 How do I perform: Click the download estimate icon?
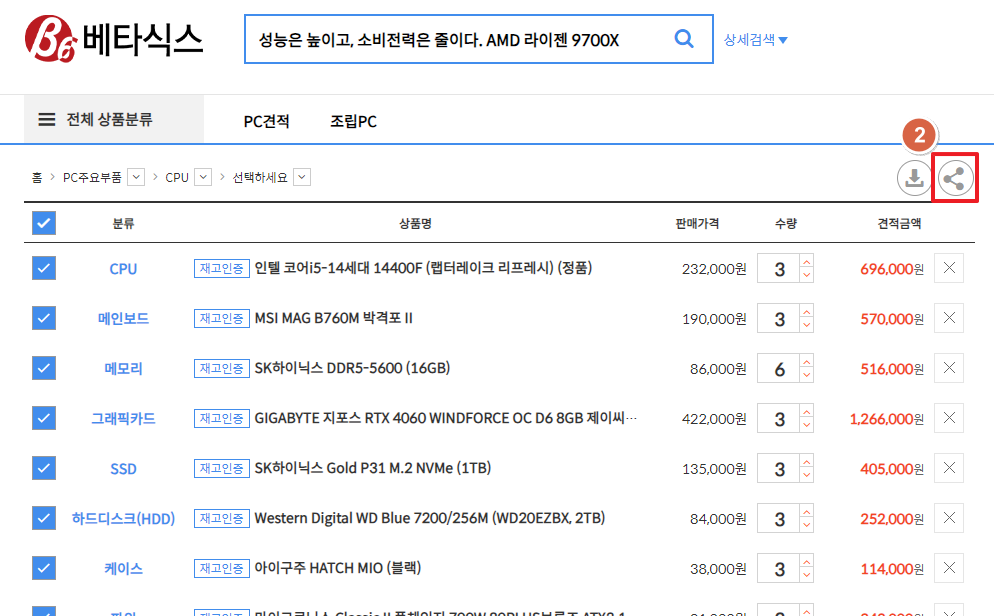click(x=914, y=178)
